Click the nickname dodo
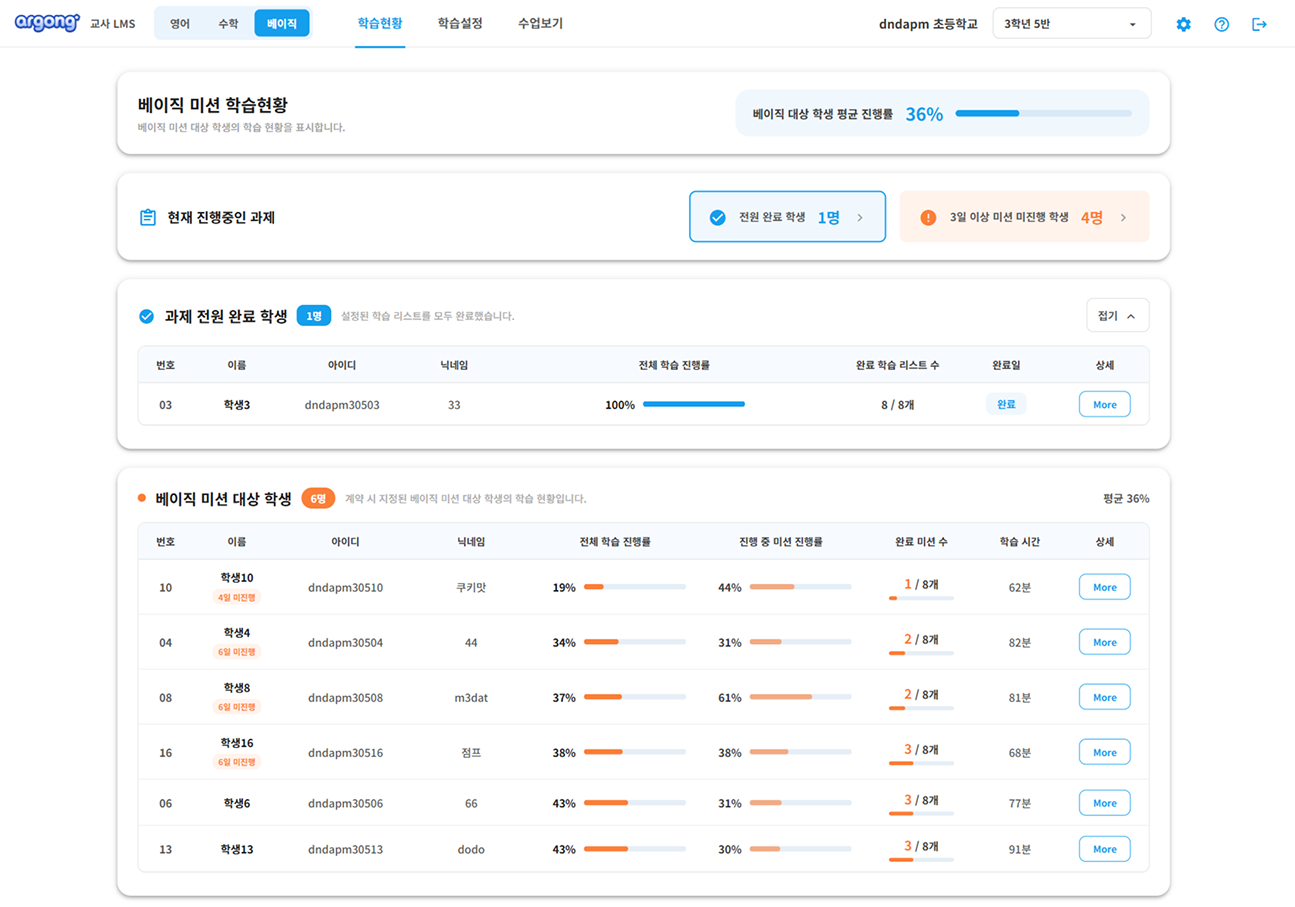The image size is (1295, 907). pyautogui.click(x=471, y=850)
